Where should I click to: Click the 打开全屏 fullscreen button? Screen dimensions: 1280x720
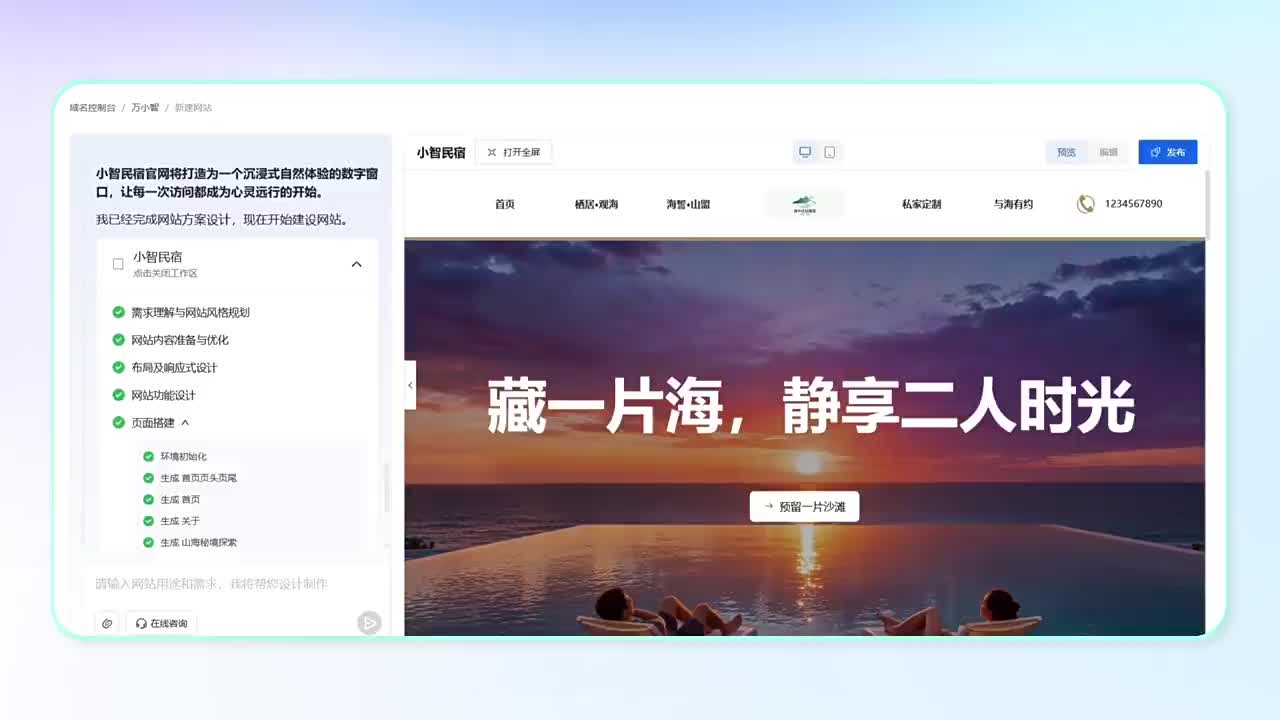(513, 152)
